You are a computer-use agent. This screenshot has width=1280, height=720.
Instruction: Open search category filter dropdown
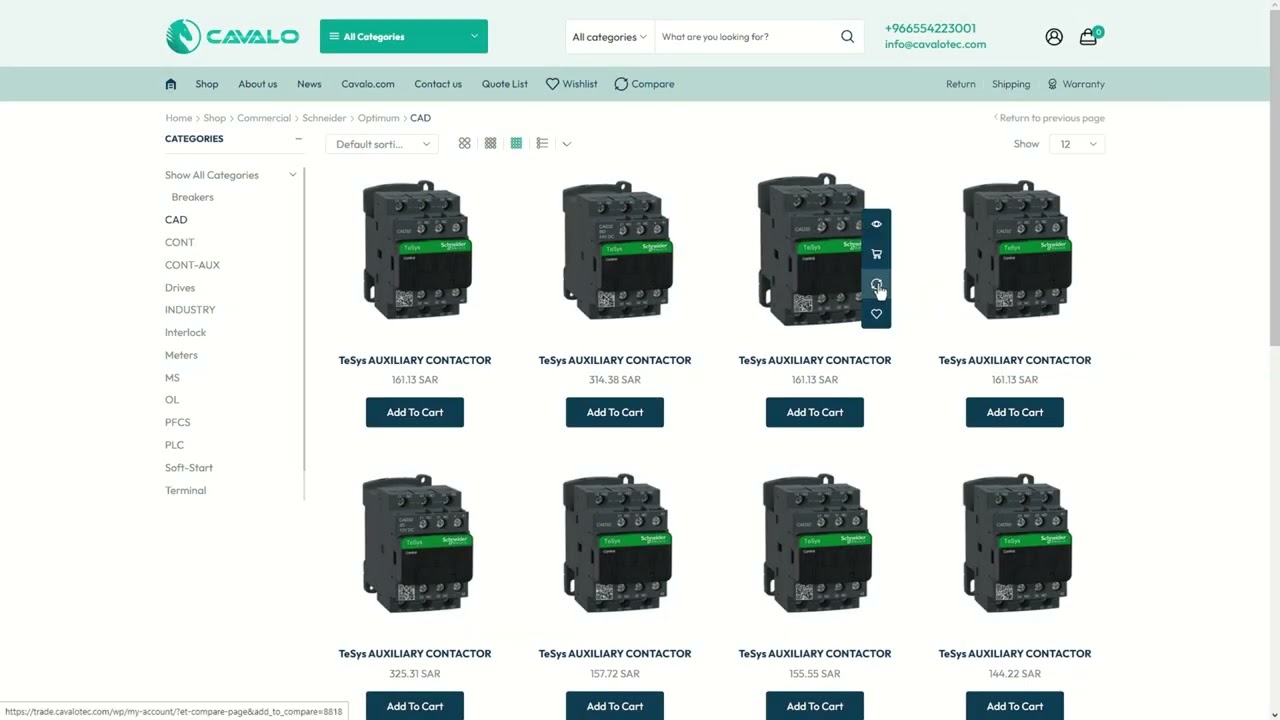click(x=609, y=37)
